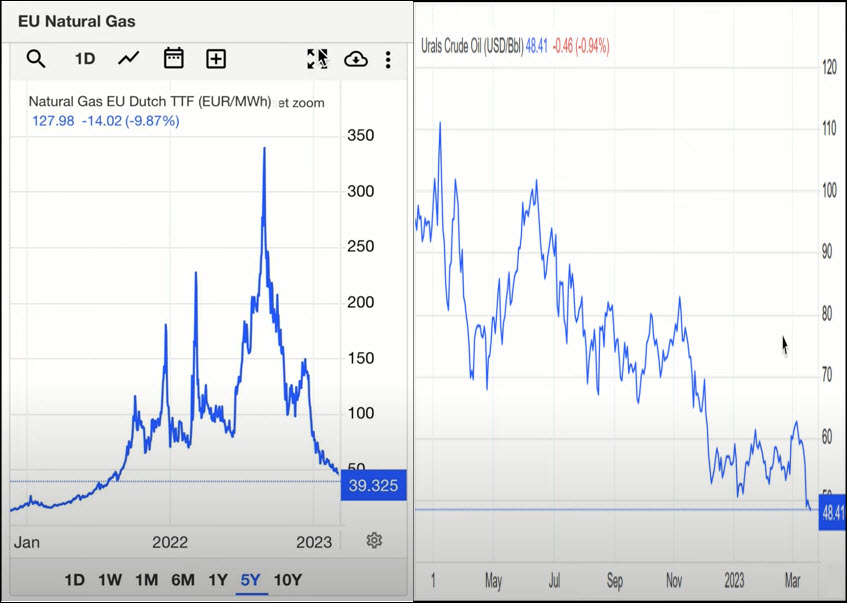This screenshot has width=847, height=603.
Task: Click the 48.41 price label on oil chart
Action: click(x=833, y=514)
